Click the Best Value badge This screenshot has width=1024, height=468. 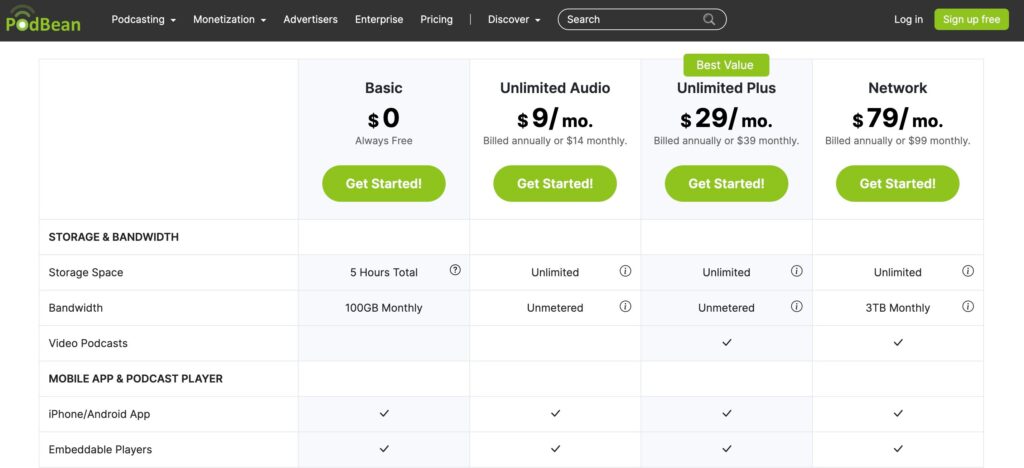pos(726,65)
